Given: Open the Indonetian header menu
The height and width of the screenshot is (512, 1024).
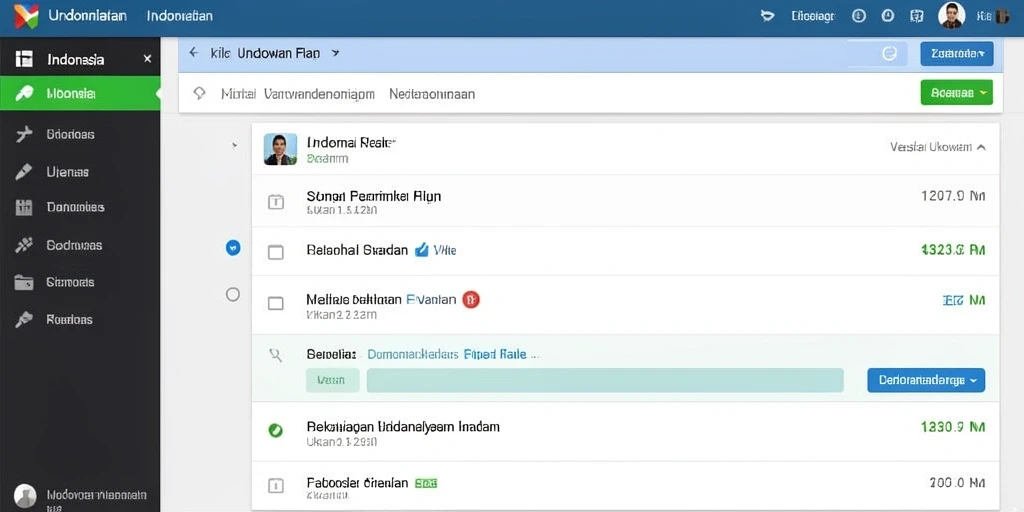Looking at the screenshot, I should pos(180,16).
